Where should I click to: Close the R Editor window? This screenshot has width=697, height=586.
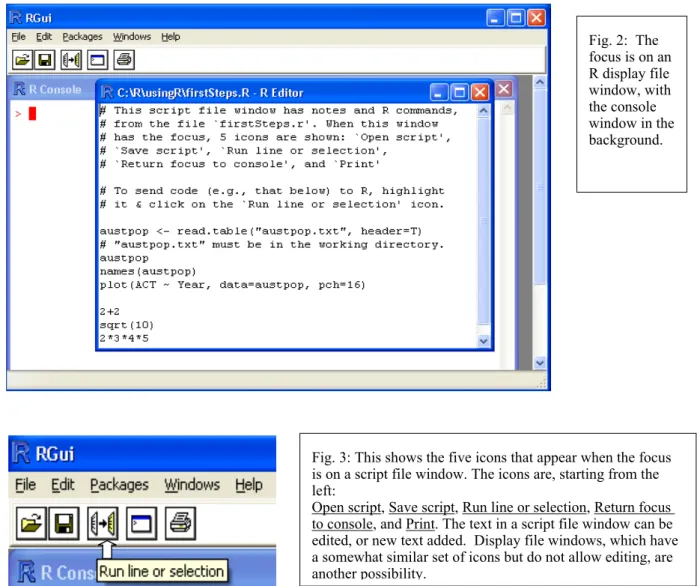[x=480, y=92]
